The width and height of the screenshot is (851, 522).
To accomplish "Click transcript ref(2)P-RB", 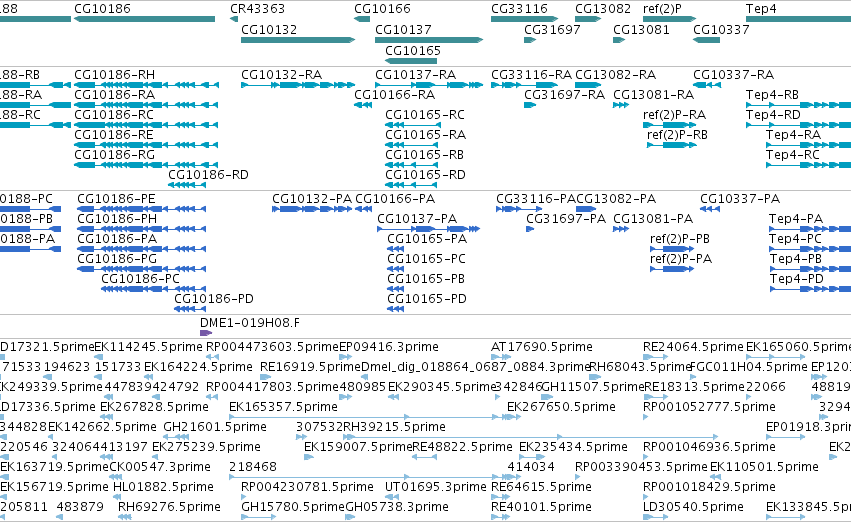I will click(x=678, y=135).
